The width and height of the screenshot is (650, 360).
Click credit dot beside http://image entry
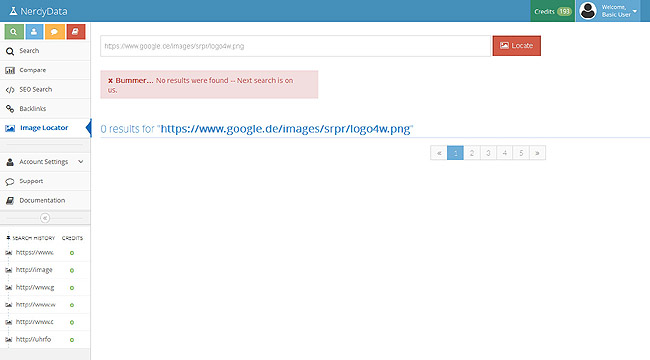pos(72,270)
